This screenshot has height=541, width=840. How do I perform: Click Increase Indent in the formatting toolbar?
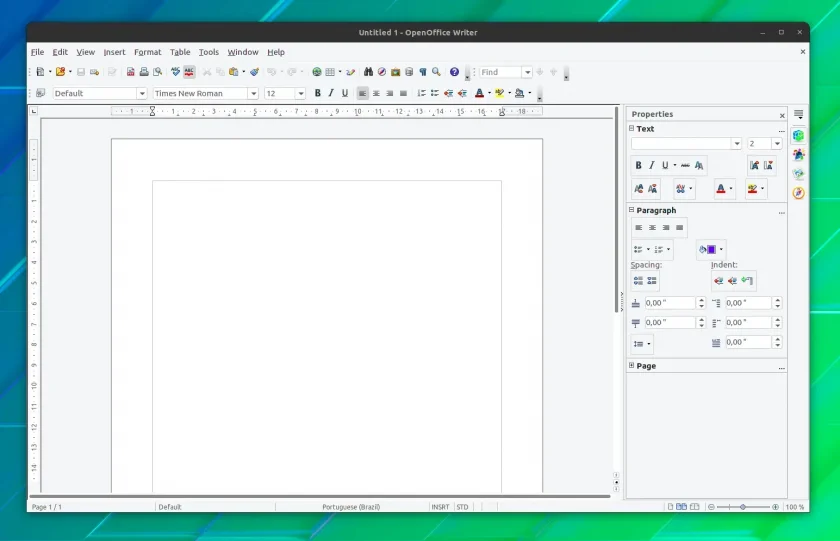point(462,93)
